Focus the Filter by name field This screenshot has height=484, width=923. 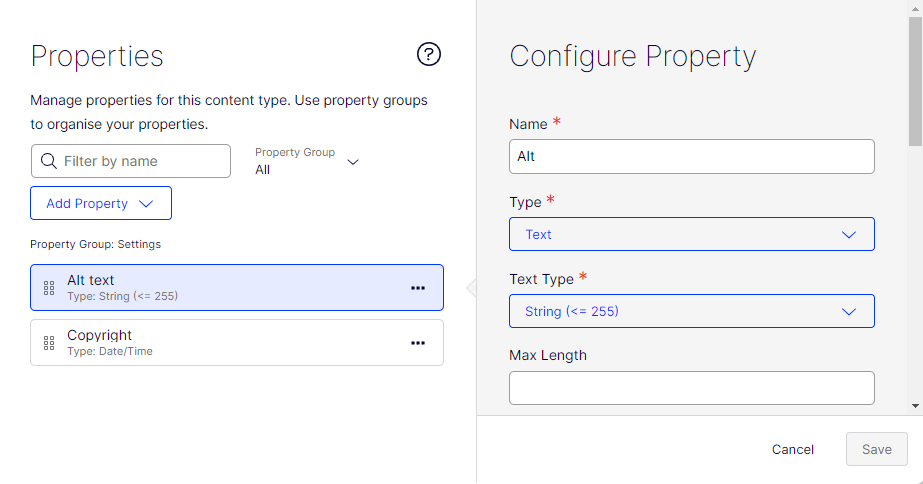[x=131, y=161]
